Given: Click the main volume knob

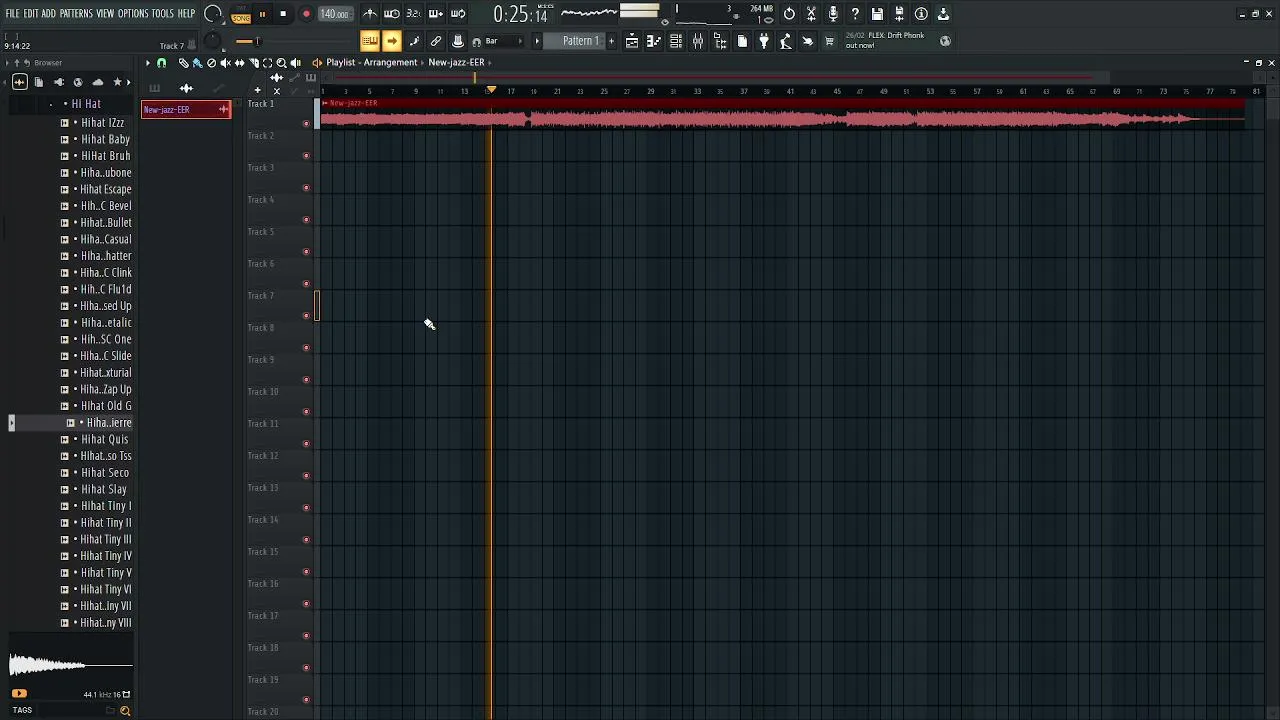Looking at the screenshot, I should pyautogui.click(x=213, y=14).
